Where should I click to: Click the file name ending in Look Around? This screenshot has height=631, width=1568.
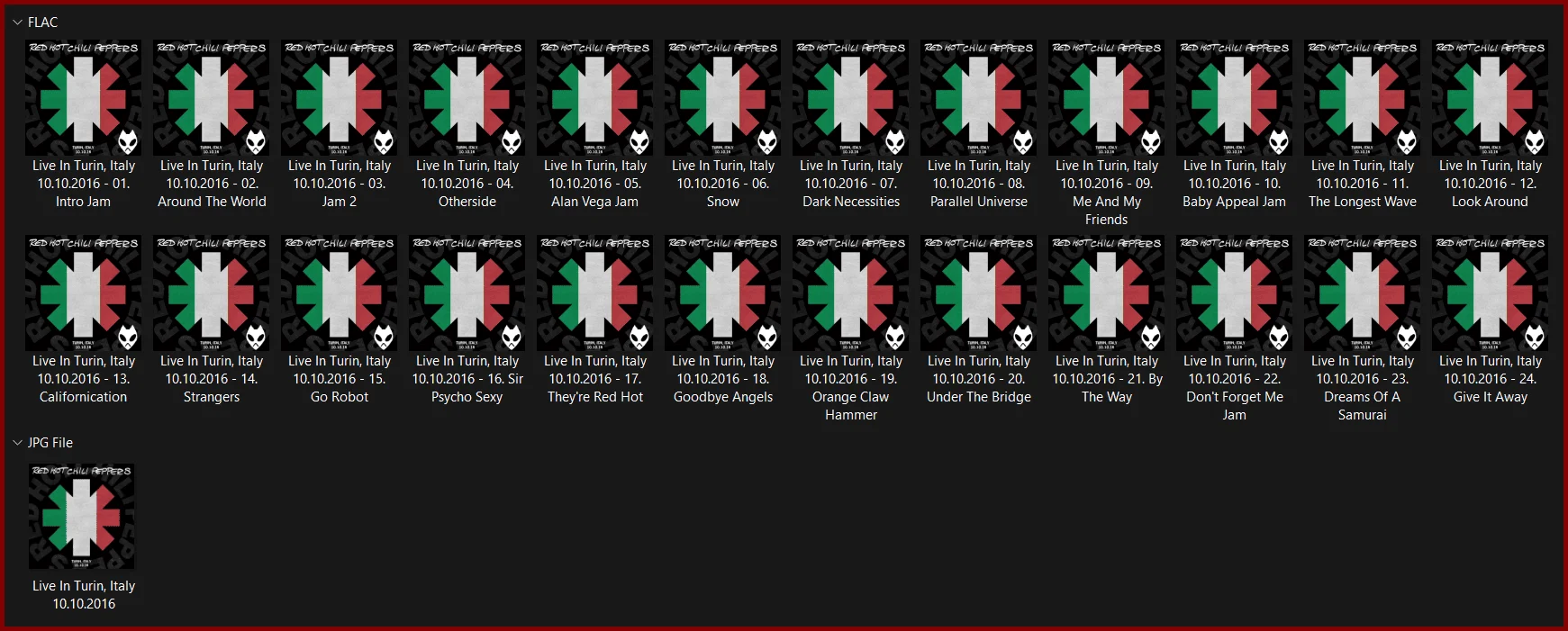[x=1491, y=184]
